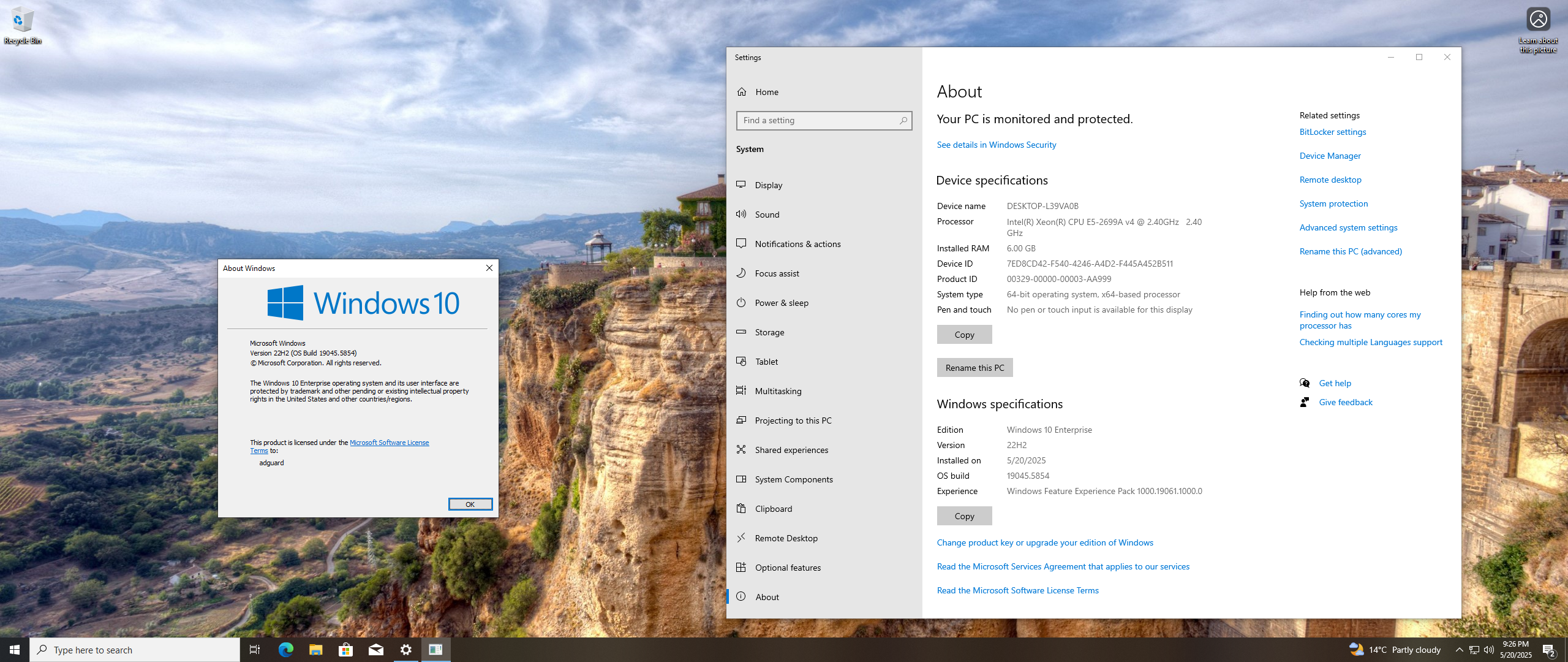Image resolution: width=1568 pixels, height=662 pixels.
Task: Open the Focus assist moon icon
Action: pyautogui.click(x=741, y=273)
